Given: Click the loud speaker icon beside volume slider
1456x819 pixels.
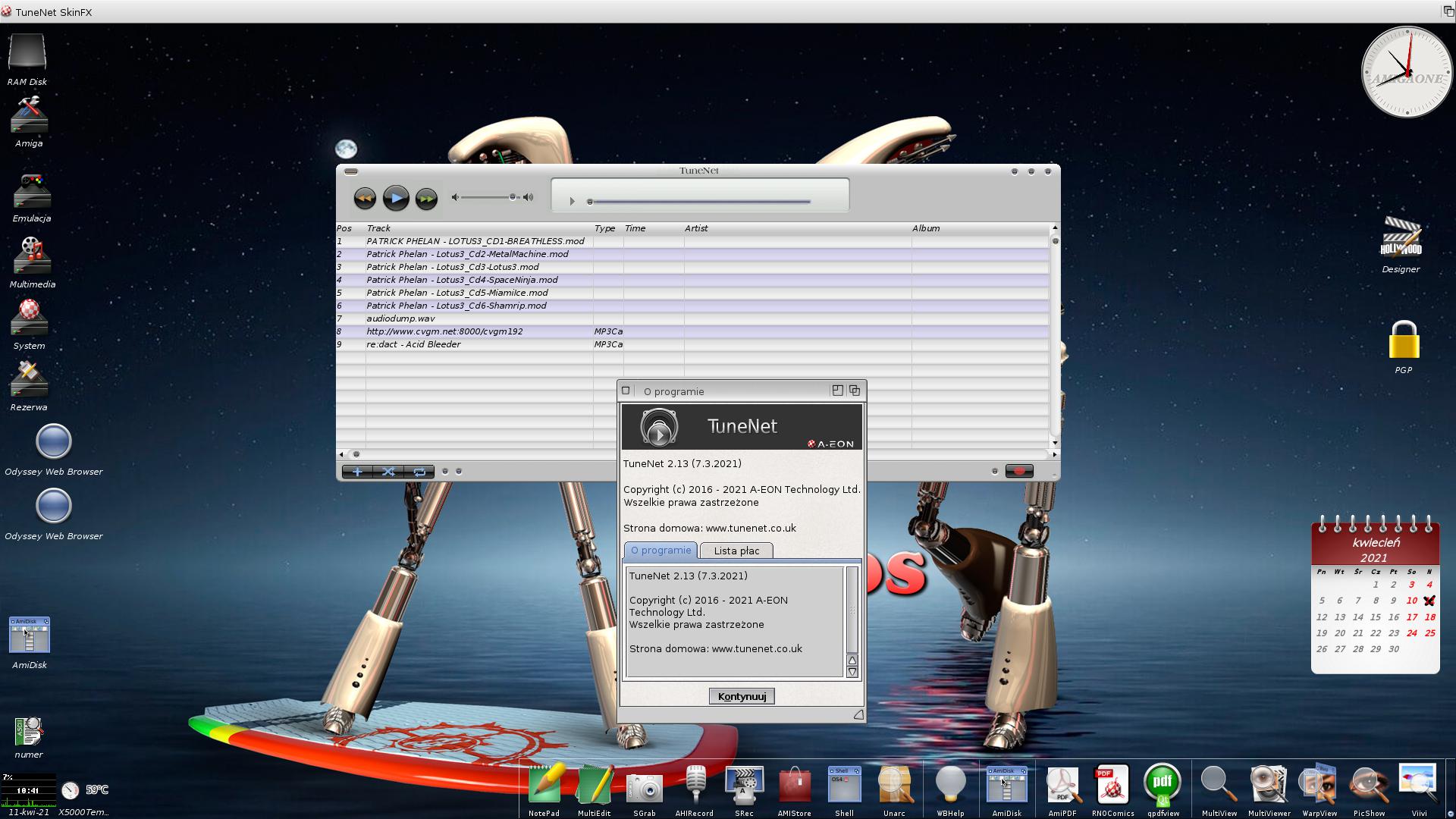Looking at the screenshot, I should click(529, 197).
